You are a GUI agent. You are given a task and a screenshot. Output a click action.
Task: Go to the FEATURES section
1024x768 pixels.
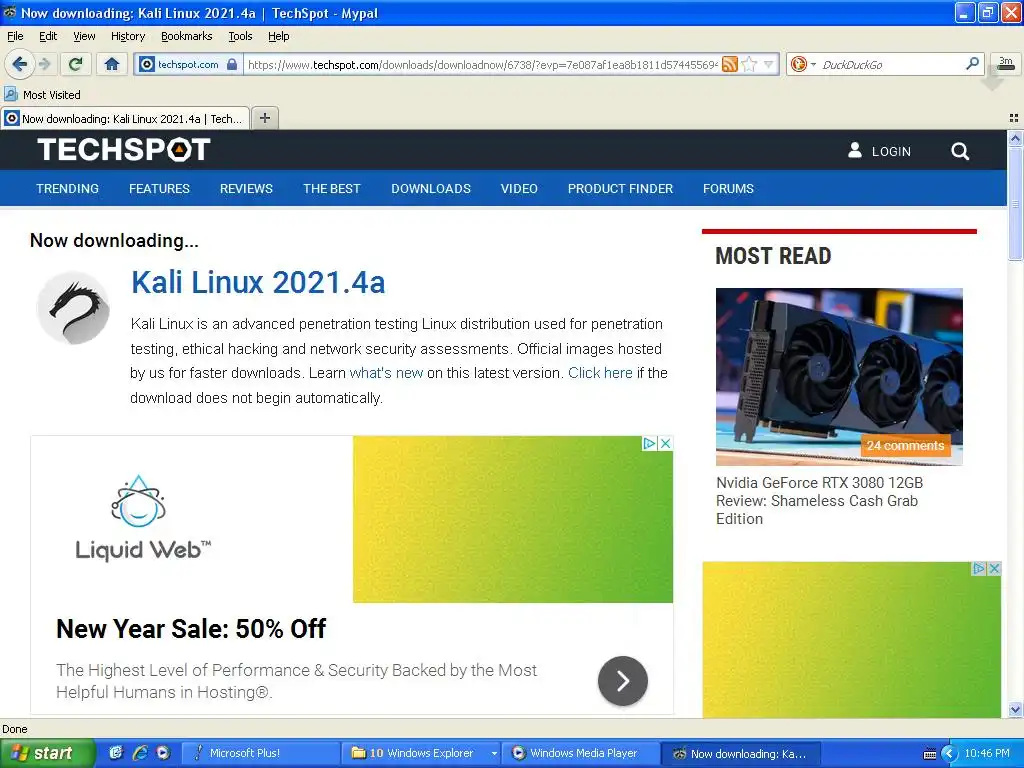pos(159,189)
